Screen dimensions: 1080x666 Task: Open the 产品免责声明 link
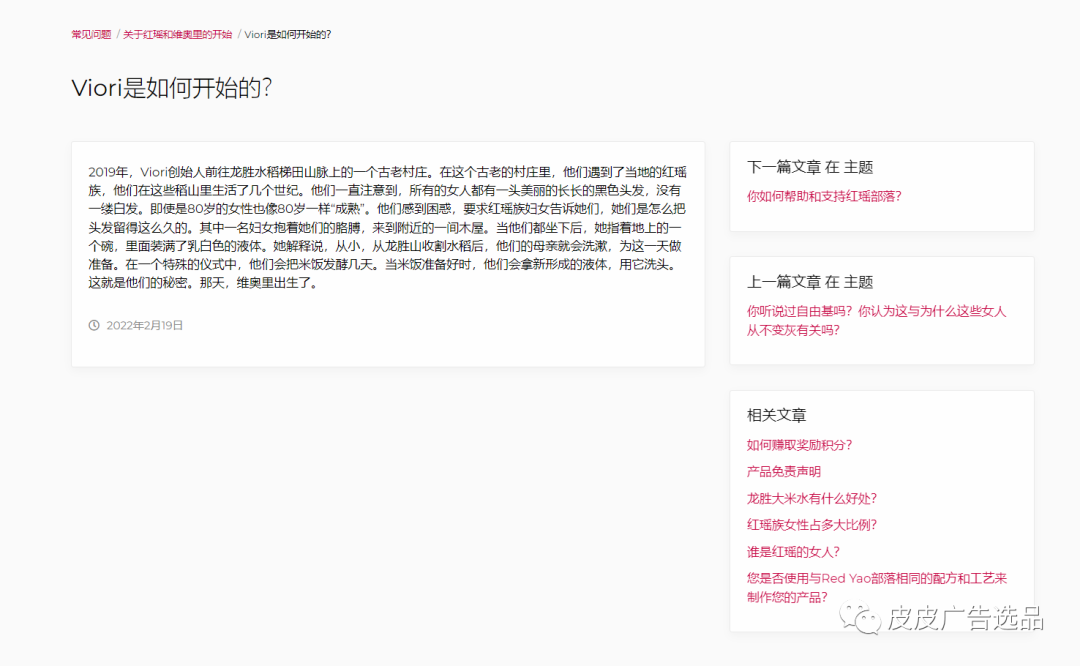tap(784, 472)
